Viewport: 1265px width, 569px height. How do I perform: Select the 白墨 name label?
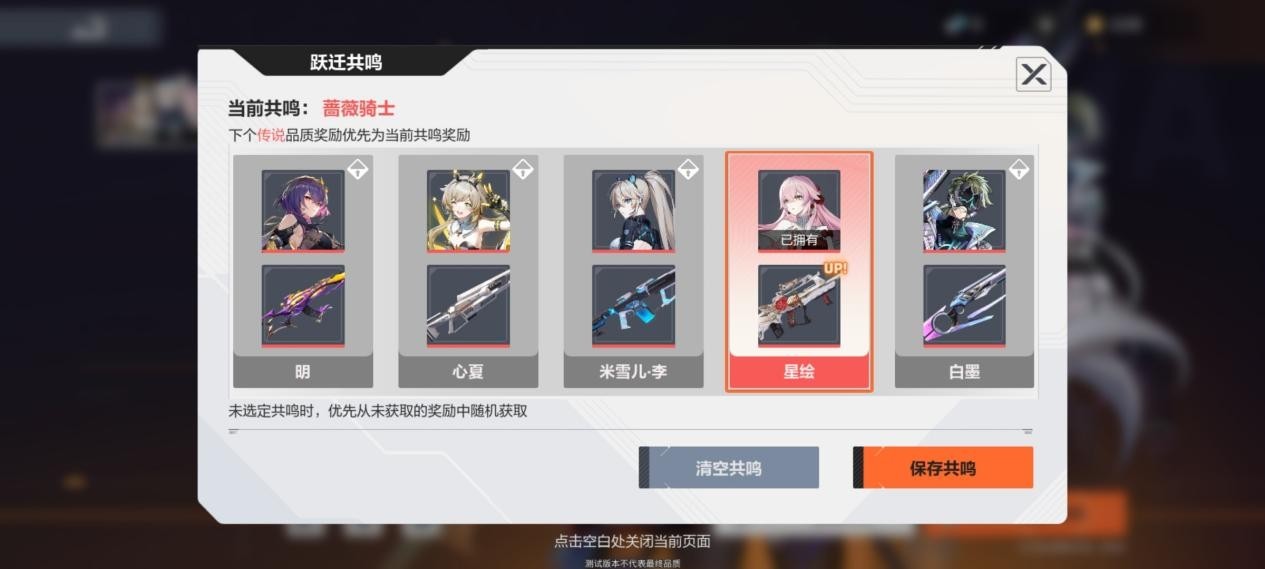[x=964, y=372]
